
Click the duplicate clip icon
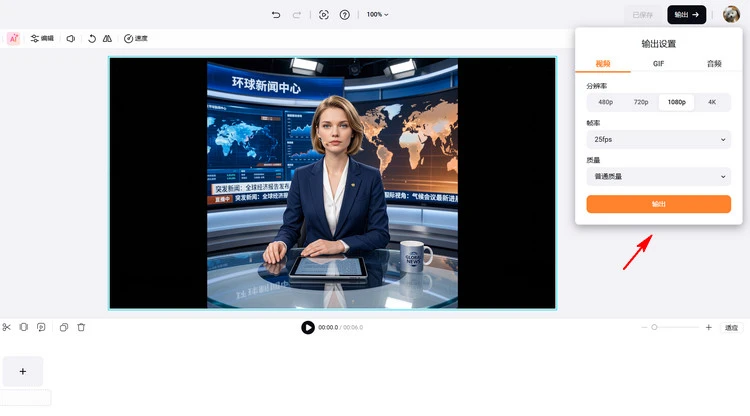[63, 327]
